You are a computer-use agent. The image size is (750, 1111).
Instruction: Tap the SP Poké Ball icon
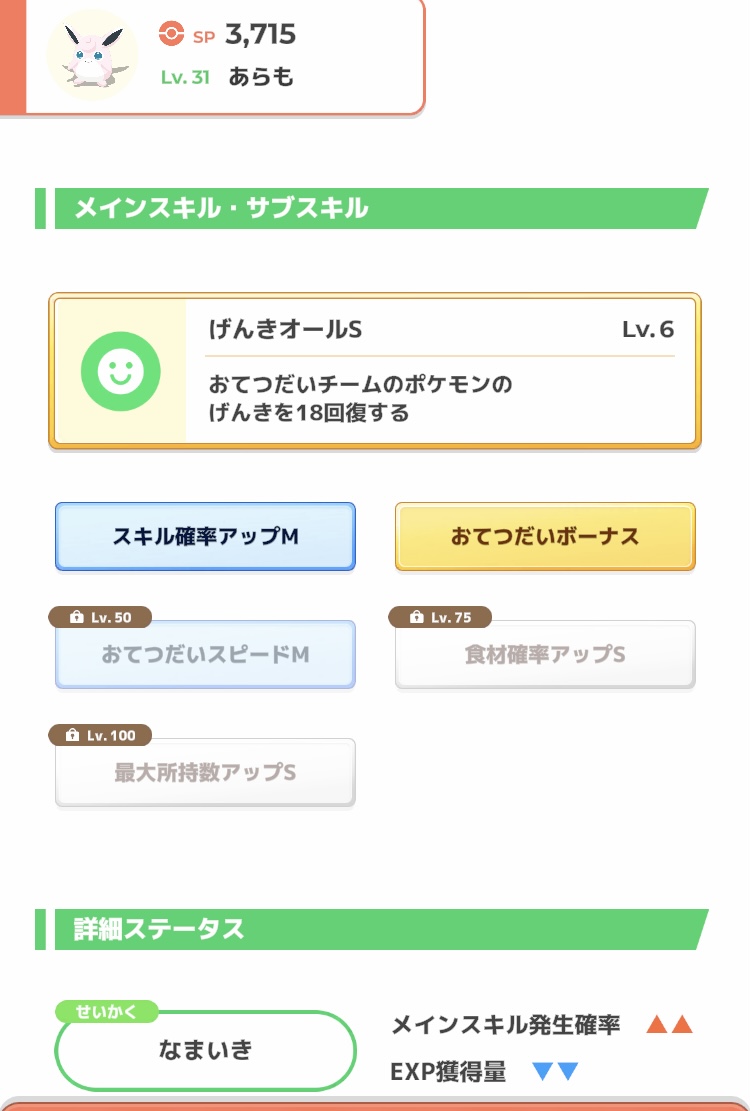[x=171, y=33]
